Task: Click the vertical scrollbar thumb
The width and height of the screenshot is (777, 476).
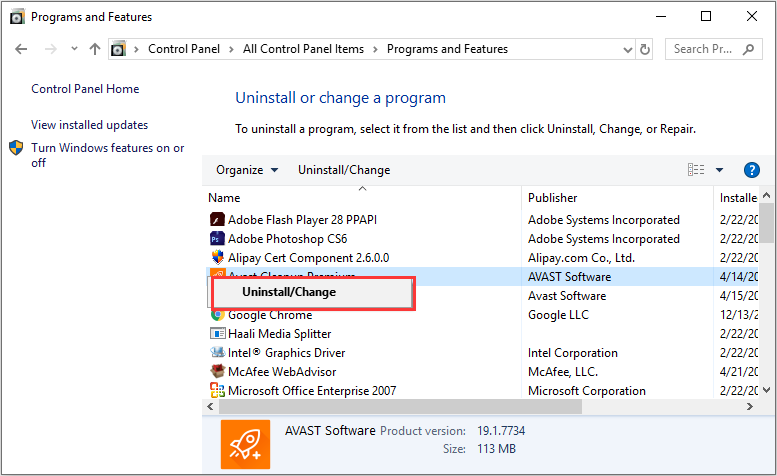Action: (767, 222)
